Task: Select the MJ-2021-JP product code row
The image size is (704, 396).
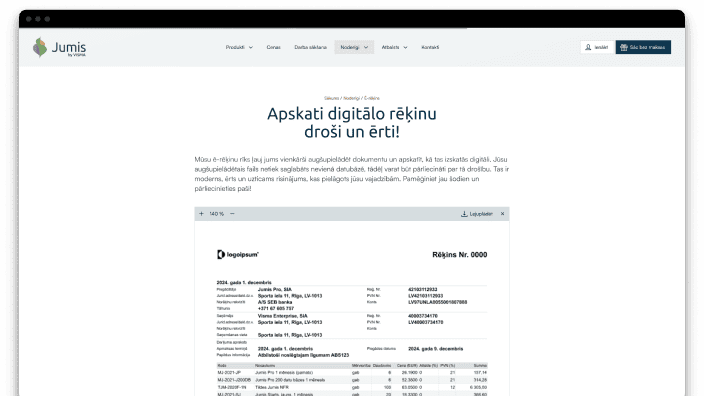Action: [352, 373]
